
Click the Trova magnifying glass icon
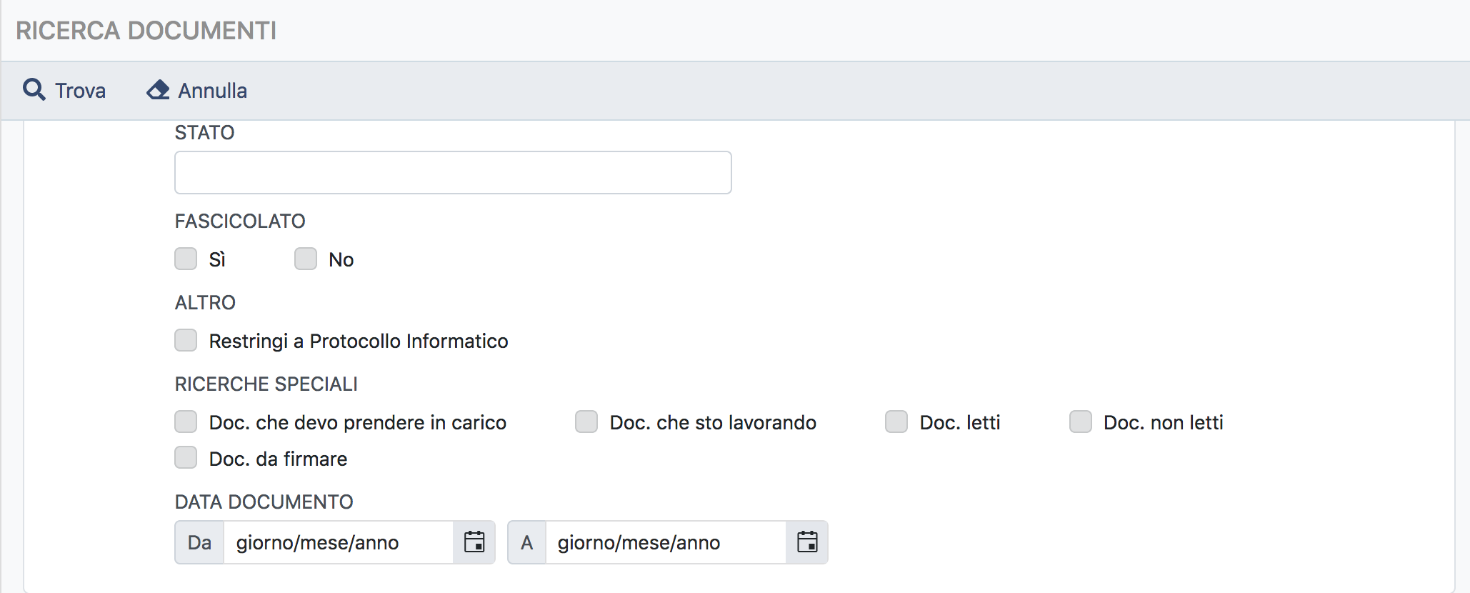click(x=34, y=90)
